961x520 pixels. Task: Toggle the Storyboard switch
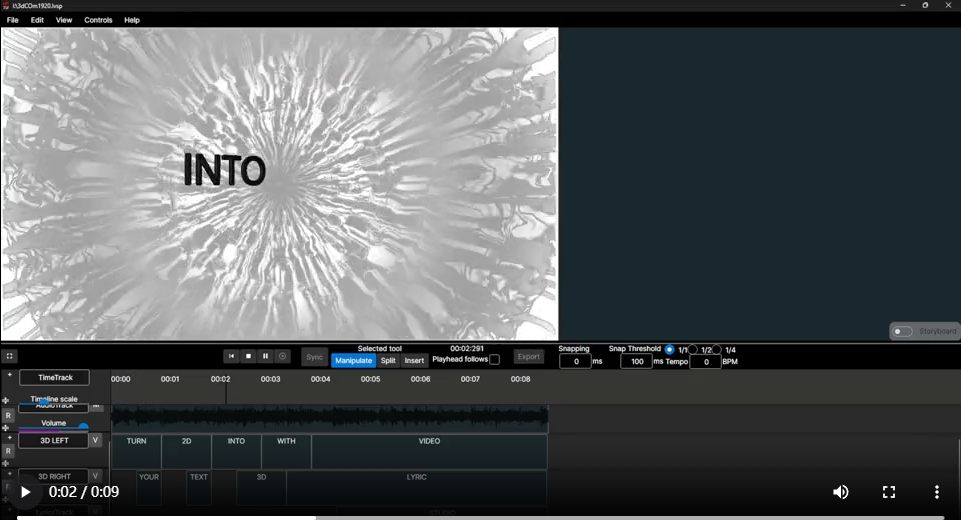[x=902, y=331]
